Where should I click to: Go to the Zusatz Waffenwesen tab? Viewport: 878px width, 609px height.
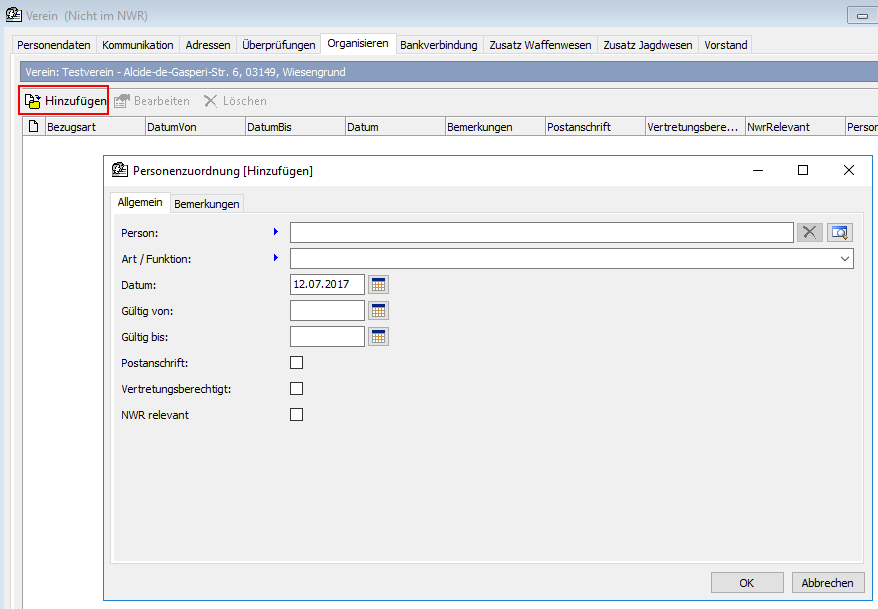click(540, 45)
